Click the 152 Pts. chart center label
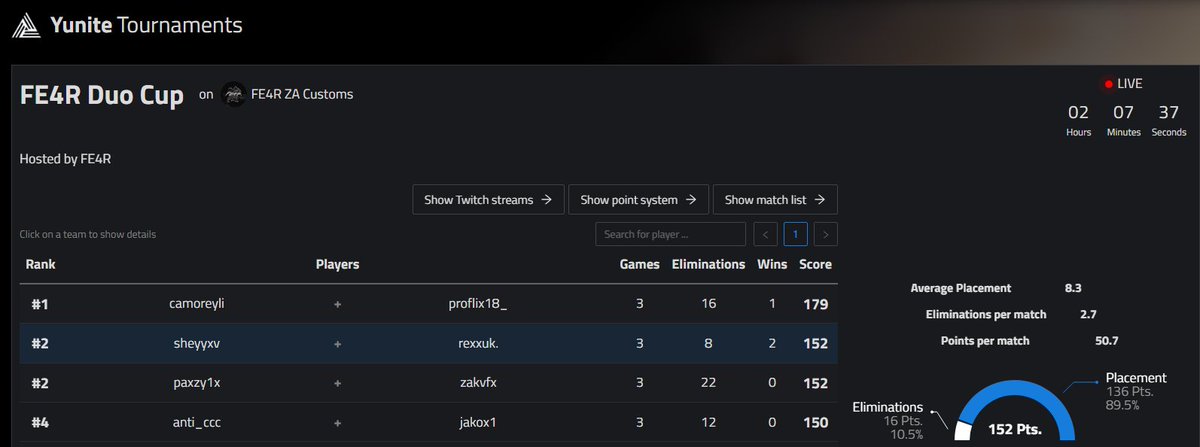 pos(1014,430)
